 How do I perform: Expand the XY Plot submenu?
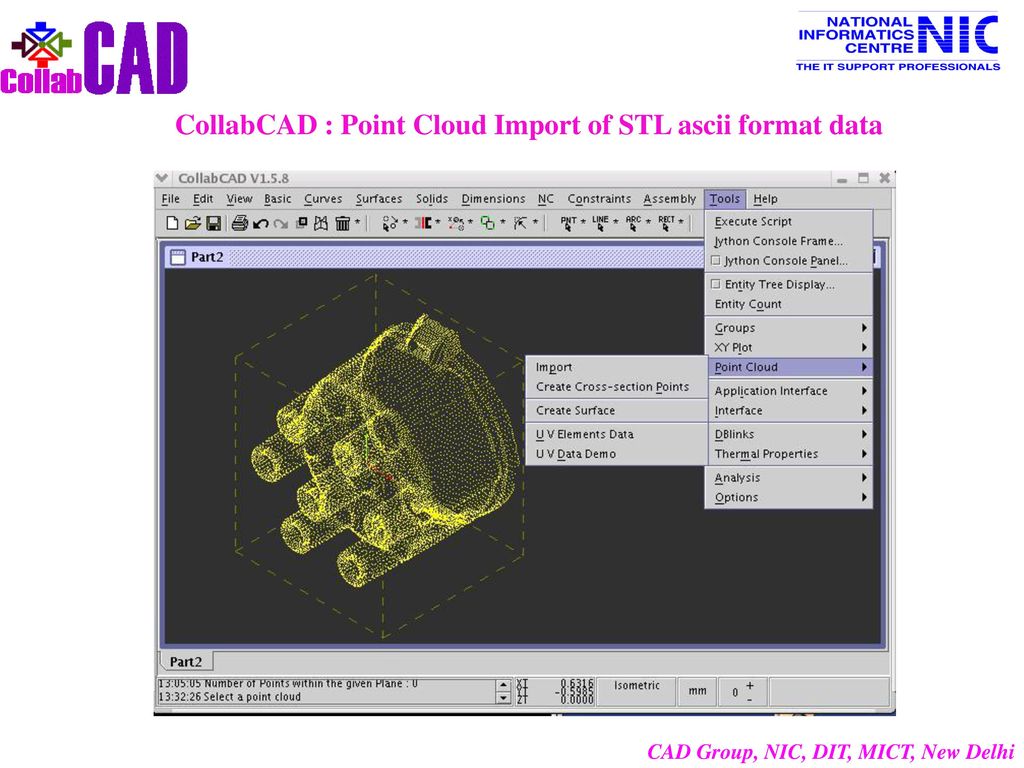point(789,347)
